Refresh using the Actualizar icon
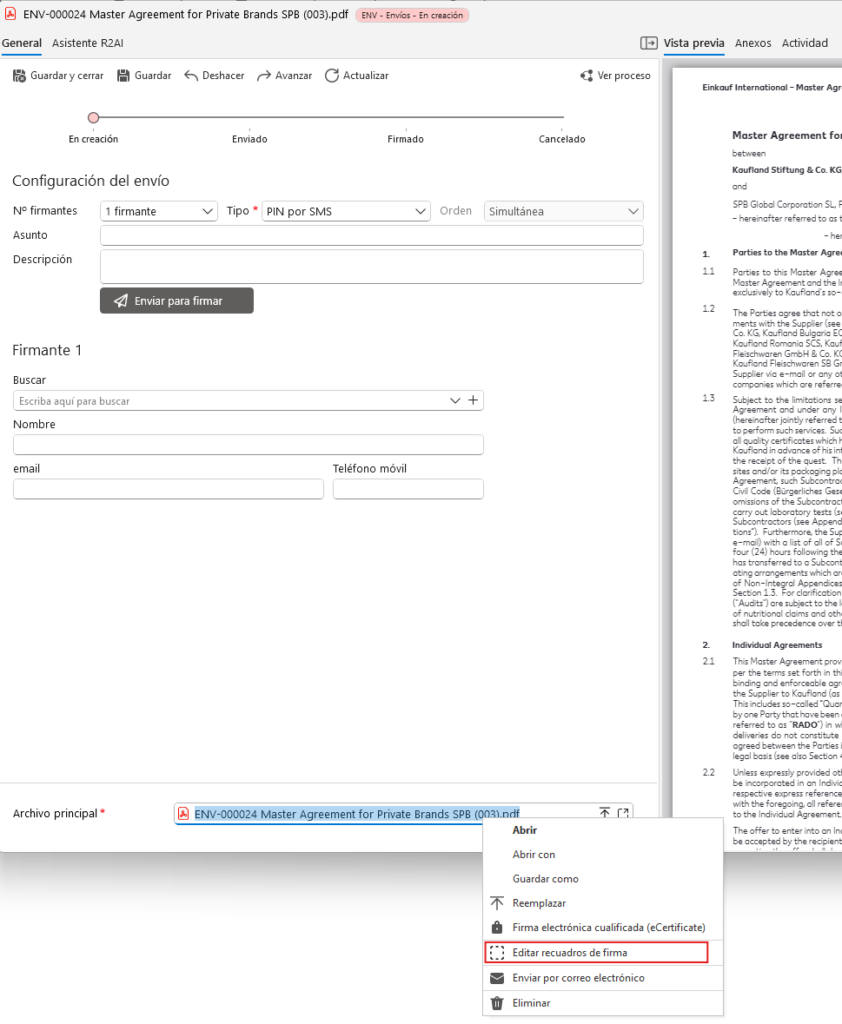 [x=332, y=76]
